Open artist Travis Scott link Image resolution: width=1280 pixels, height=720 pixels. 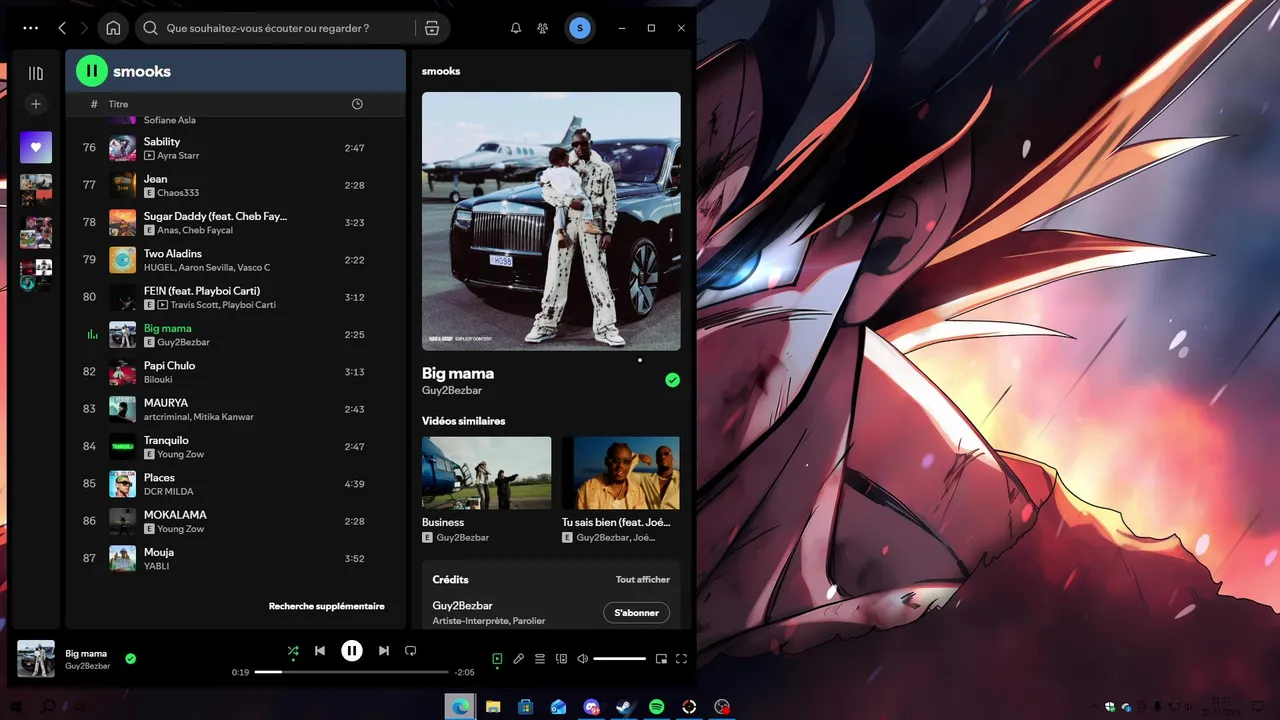194,305
